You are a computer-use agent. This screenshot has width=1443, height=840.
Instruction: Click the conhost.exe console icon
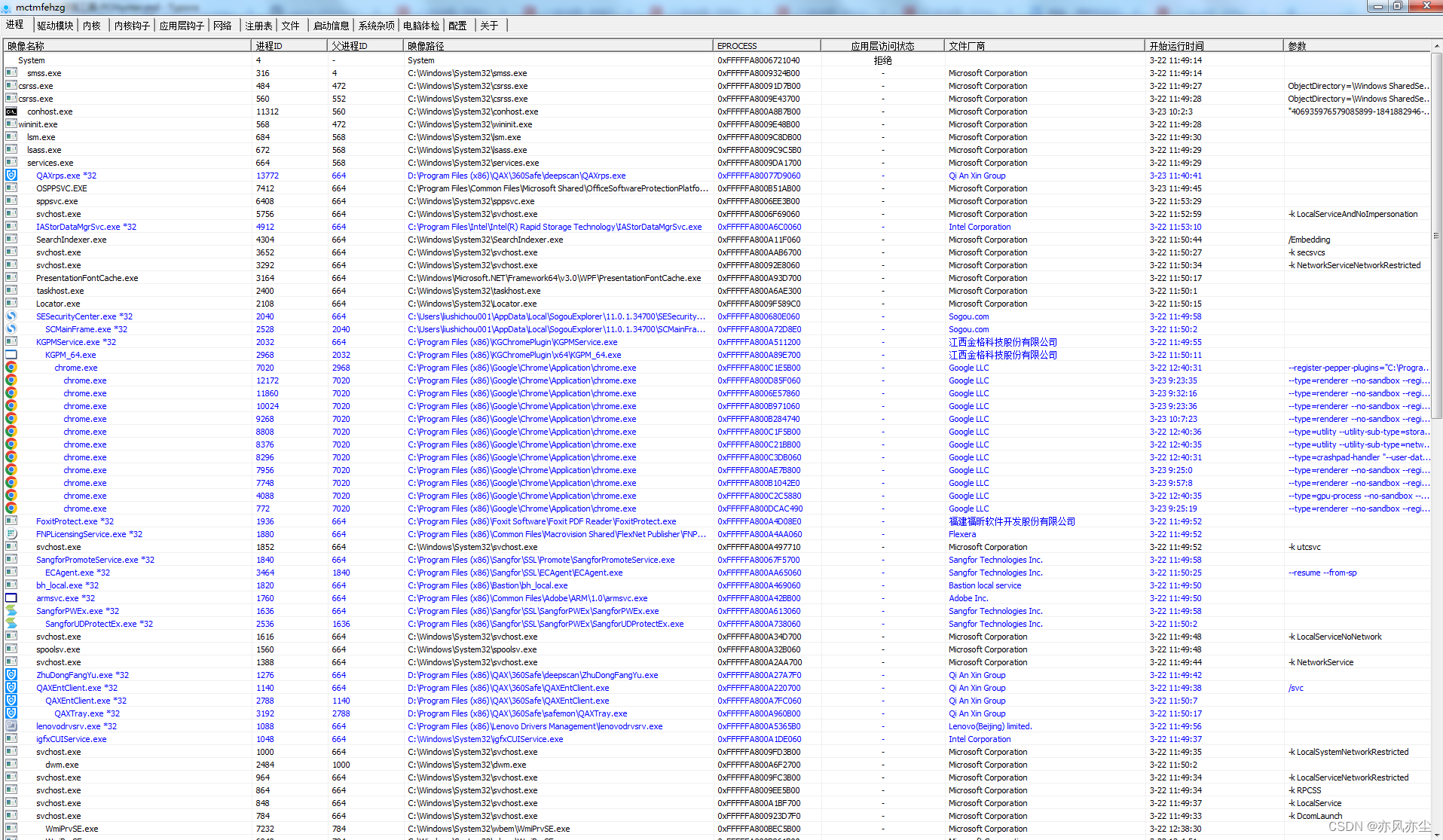click(x=11, y=111)
